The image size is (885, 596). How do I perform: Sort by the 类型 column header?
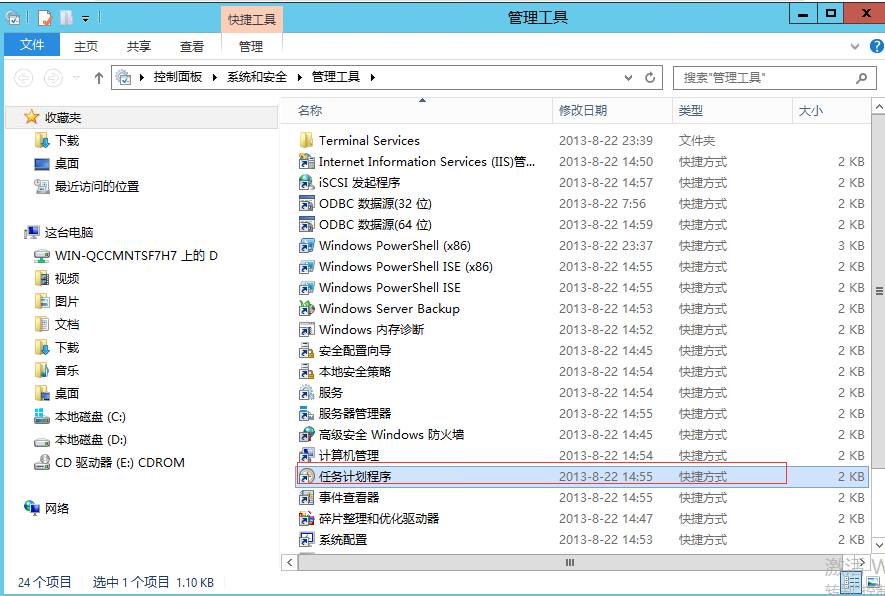732,110
